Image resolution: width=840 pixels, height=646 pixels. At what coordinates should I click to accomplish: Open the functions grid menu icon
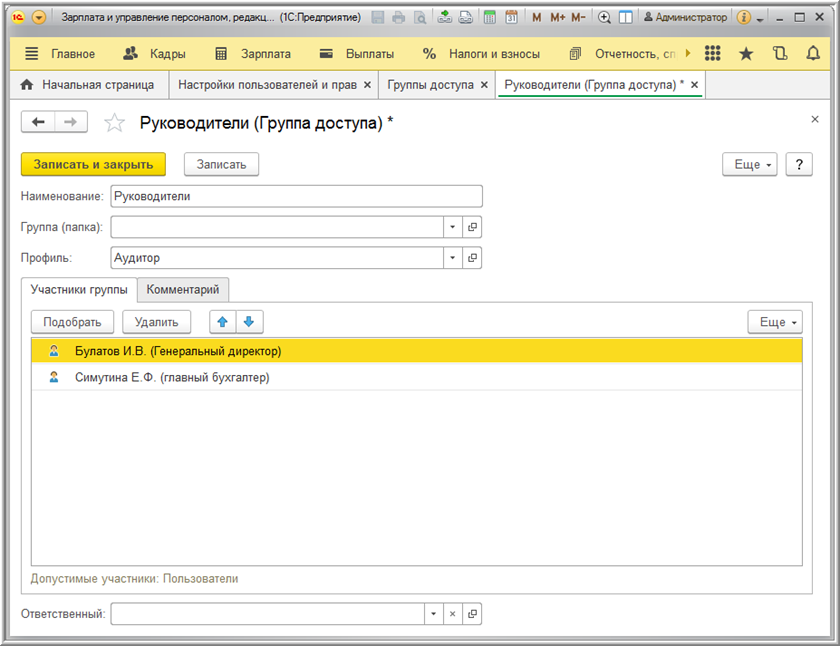coord(713,54)
